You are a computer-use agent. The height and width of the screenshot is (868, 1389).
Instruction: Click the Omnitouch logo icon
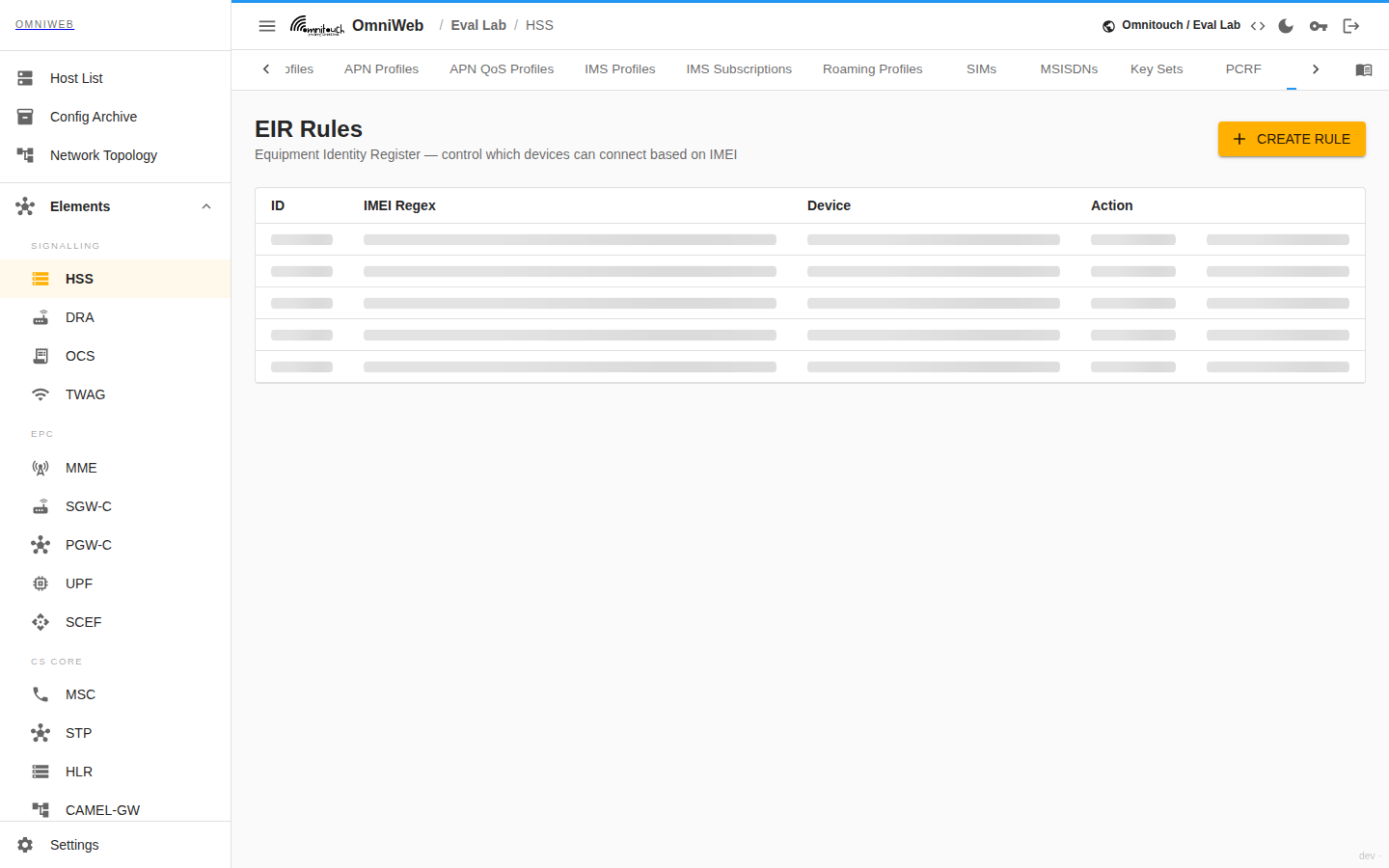point(317,26)
